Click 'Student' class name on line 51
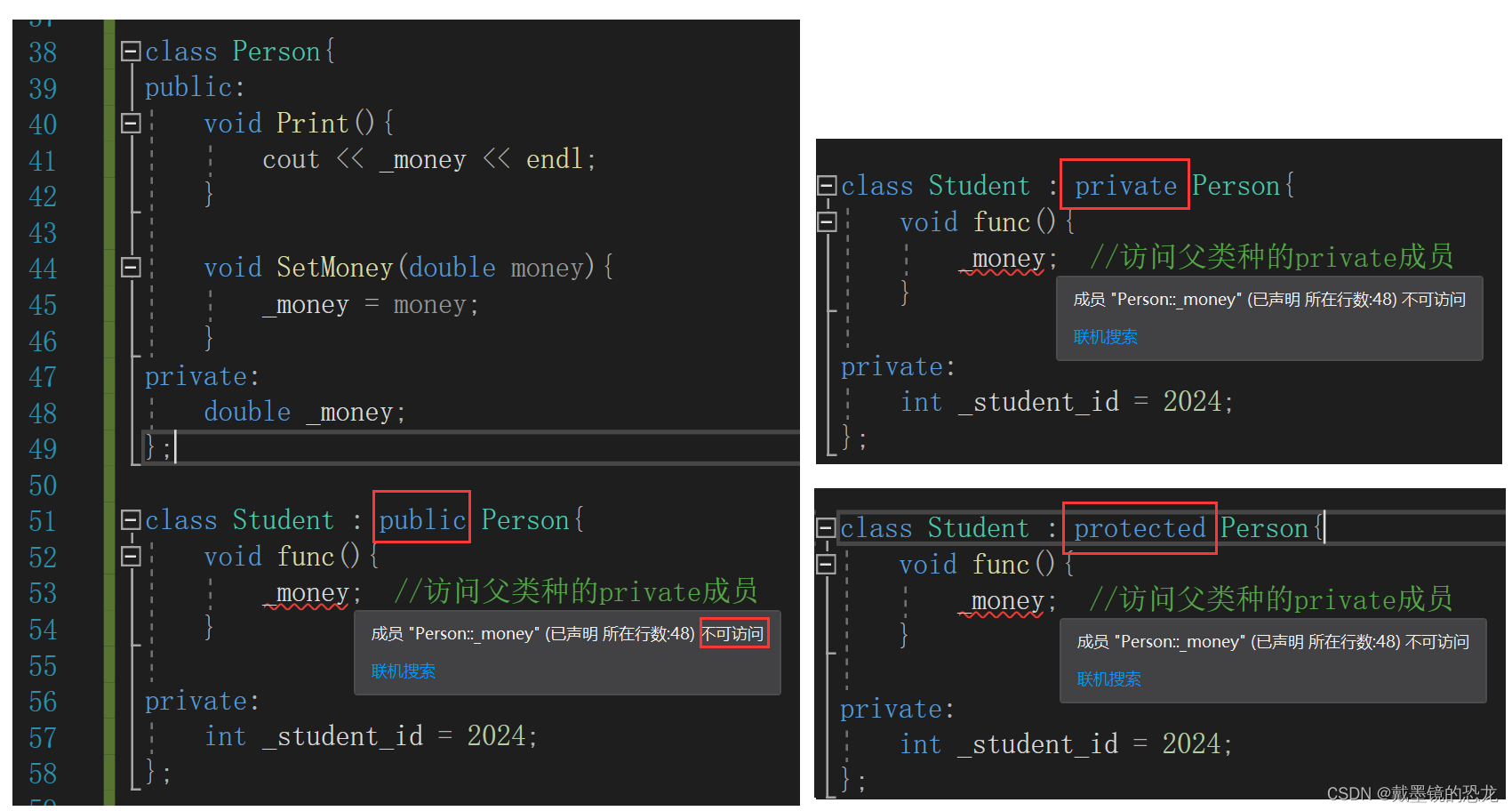The image size is (1512, 811). [284, 520]
